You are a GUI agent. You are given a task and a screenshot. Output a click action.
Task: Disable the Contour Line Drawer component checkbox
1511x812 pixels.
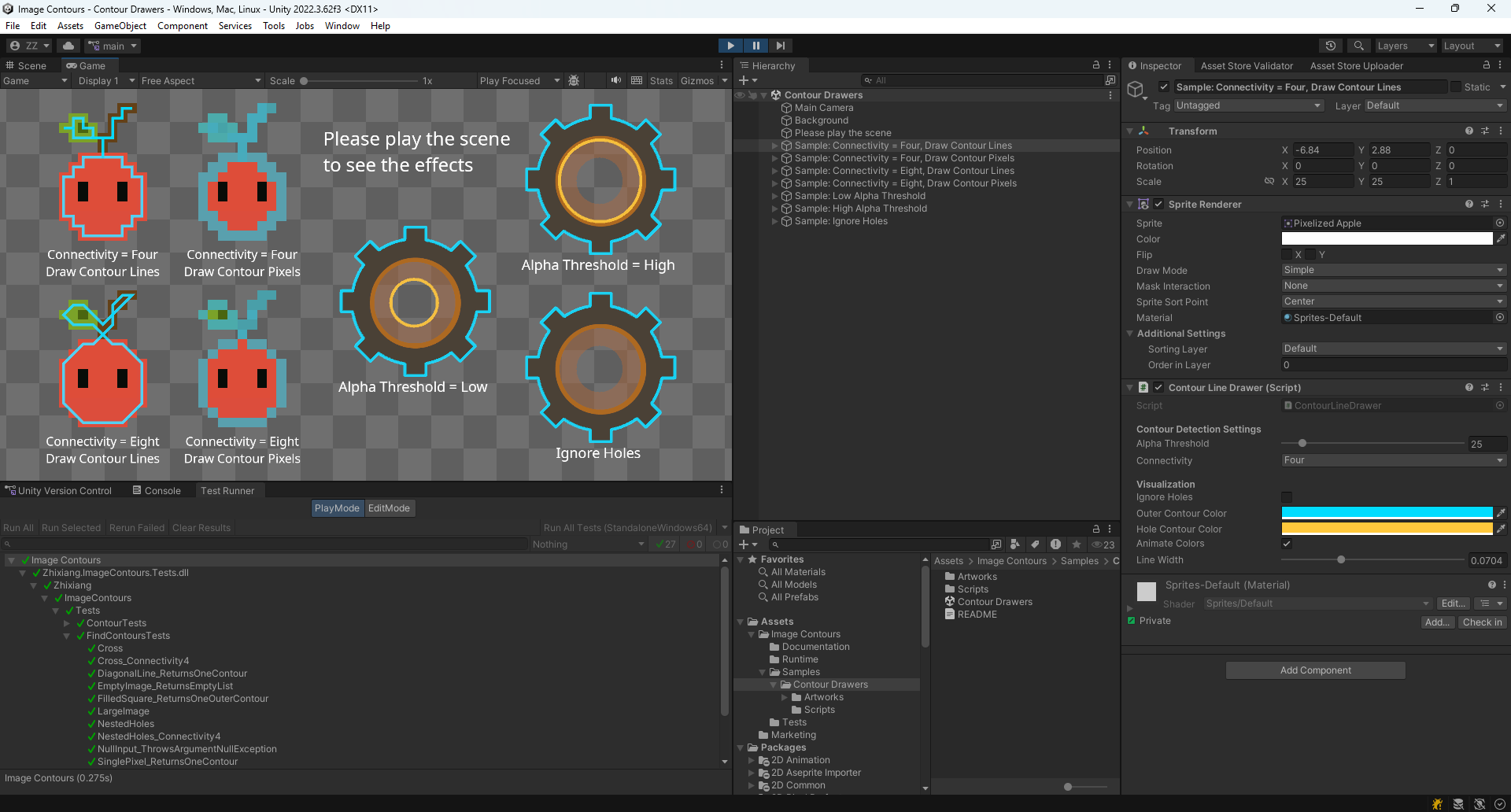point(1158,387)
